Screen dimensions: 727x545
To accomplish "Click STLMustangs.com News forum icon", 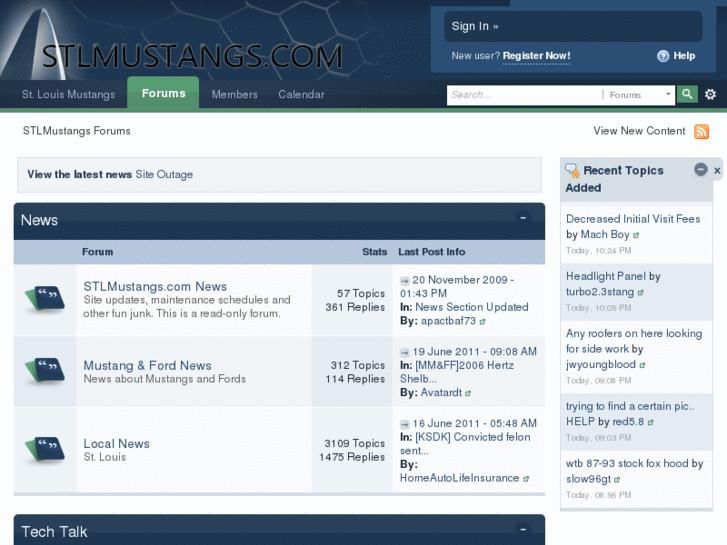I will click(x=45, y=300).
